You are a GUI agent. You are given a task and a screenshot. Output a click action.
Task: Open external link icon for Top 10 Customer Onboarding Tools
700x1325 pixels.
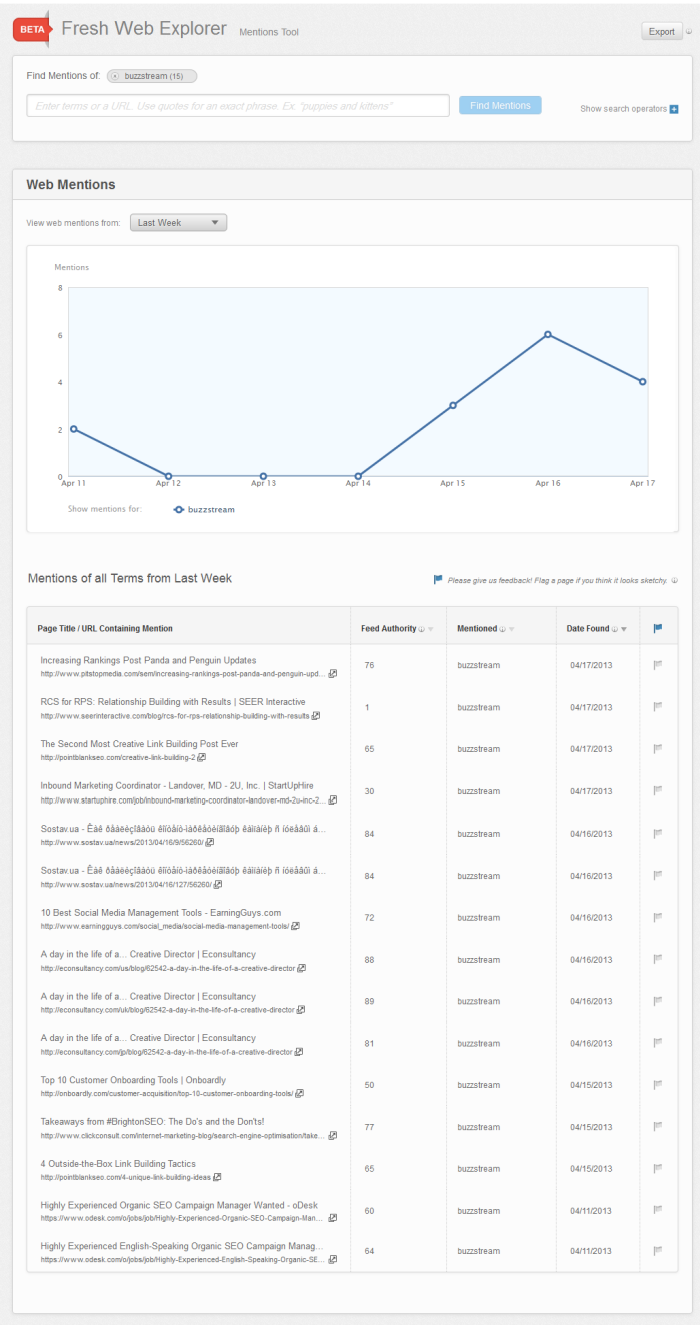301,1094
